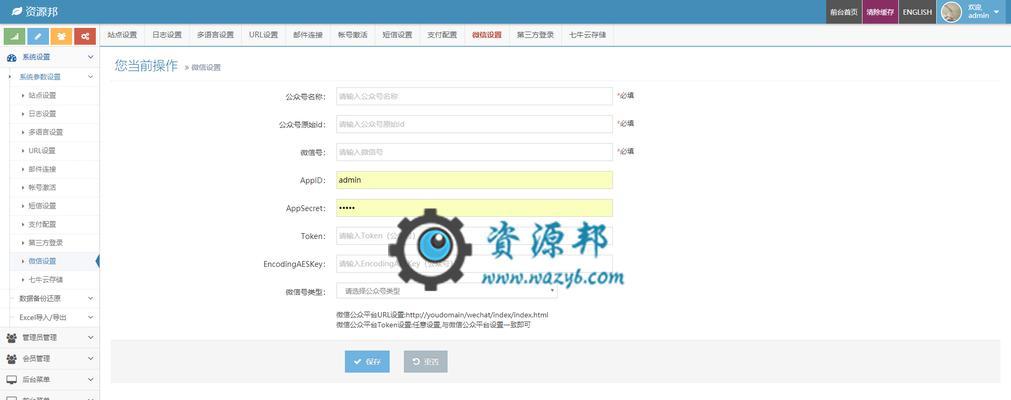Select the 微信设置 tab

point(487,35)
